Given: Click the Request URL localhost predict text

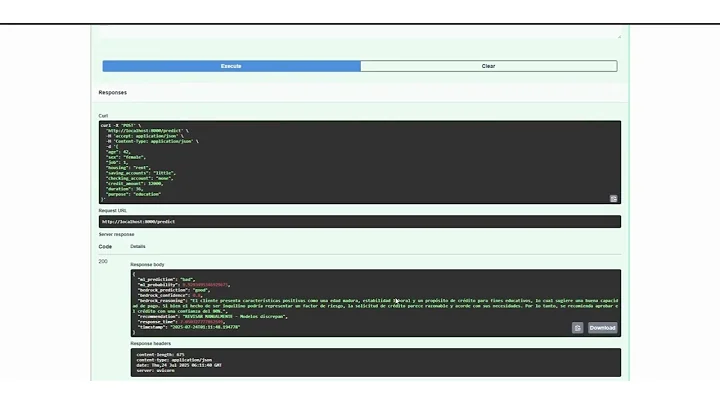Looking at the screenshot, I should pos(138,222).
